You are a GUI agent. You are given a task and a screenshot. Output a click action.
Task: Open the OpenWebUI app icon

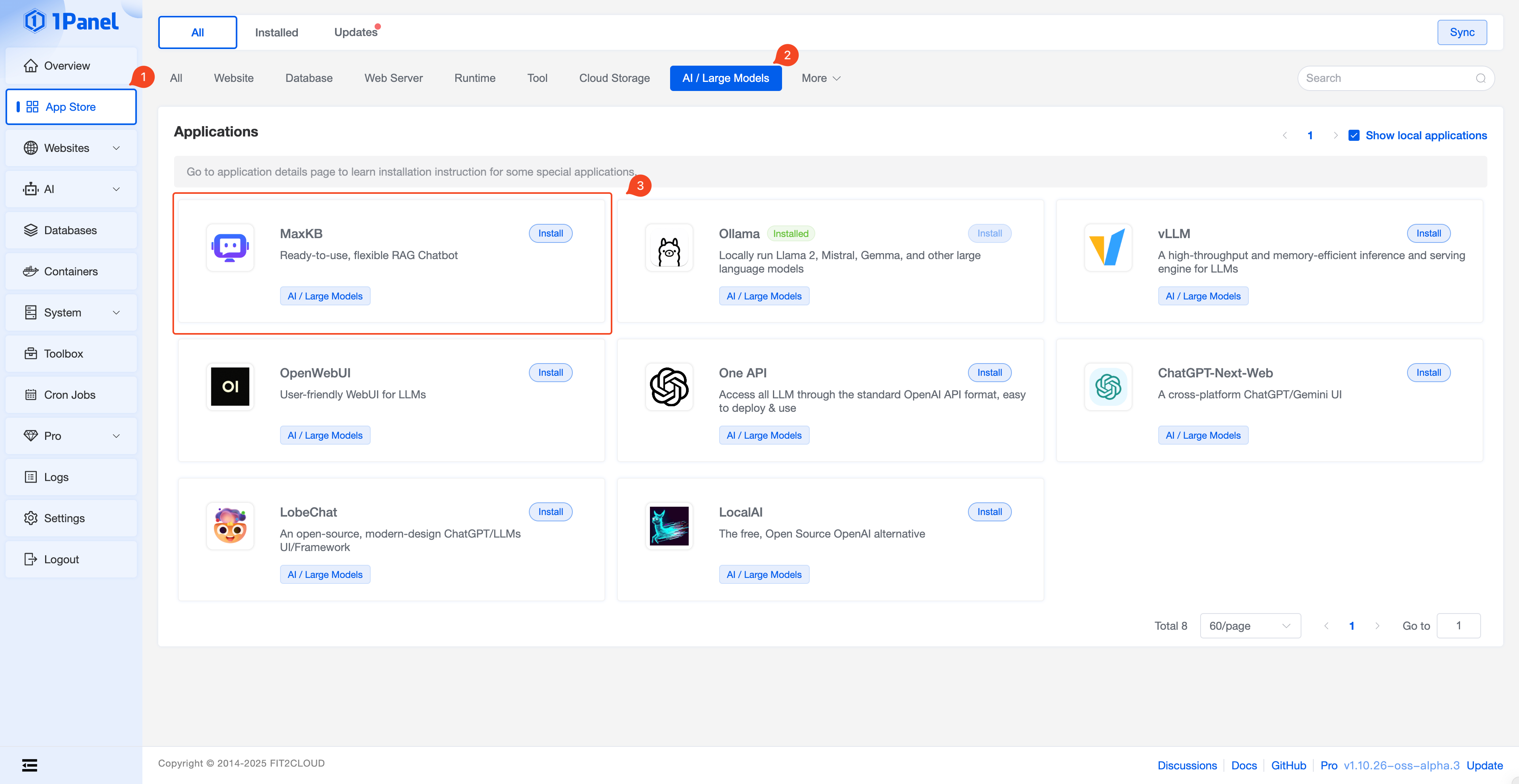tap(230, 387)
